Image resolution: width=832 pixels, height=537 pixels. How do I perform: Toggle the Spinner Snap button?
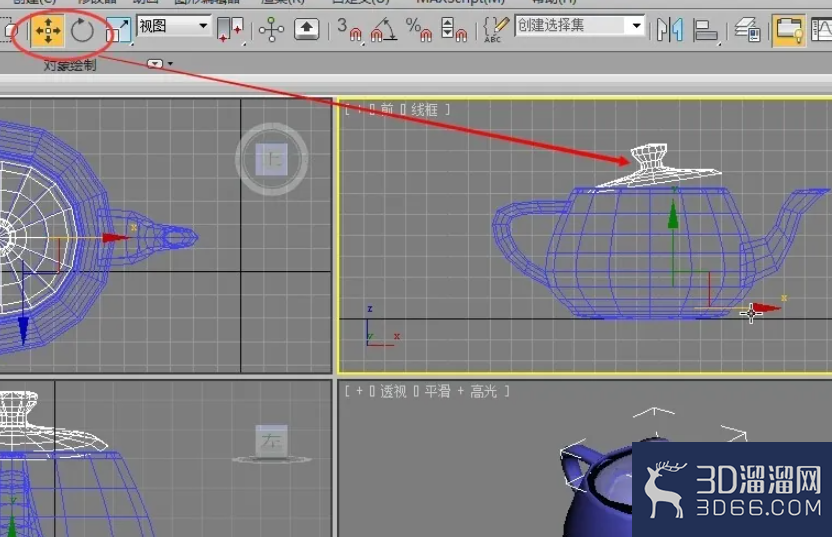coord(454,29)
